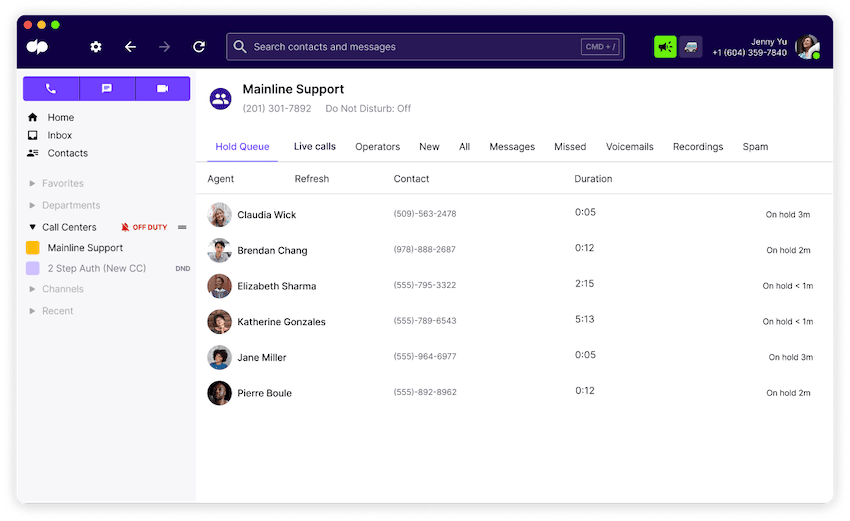Open the settings gear icon
Viewport: 850px width, 521px height.
[96, 47]
